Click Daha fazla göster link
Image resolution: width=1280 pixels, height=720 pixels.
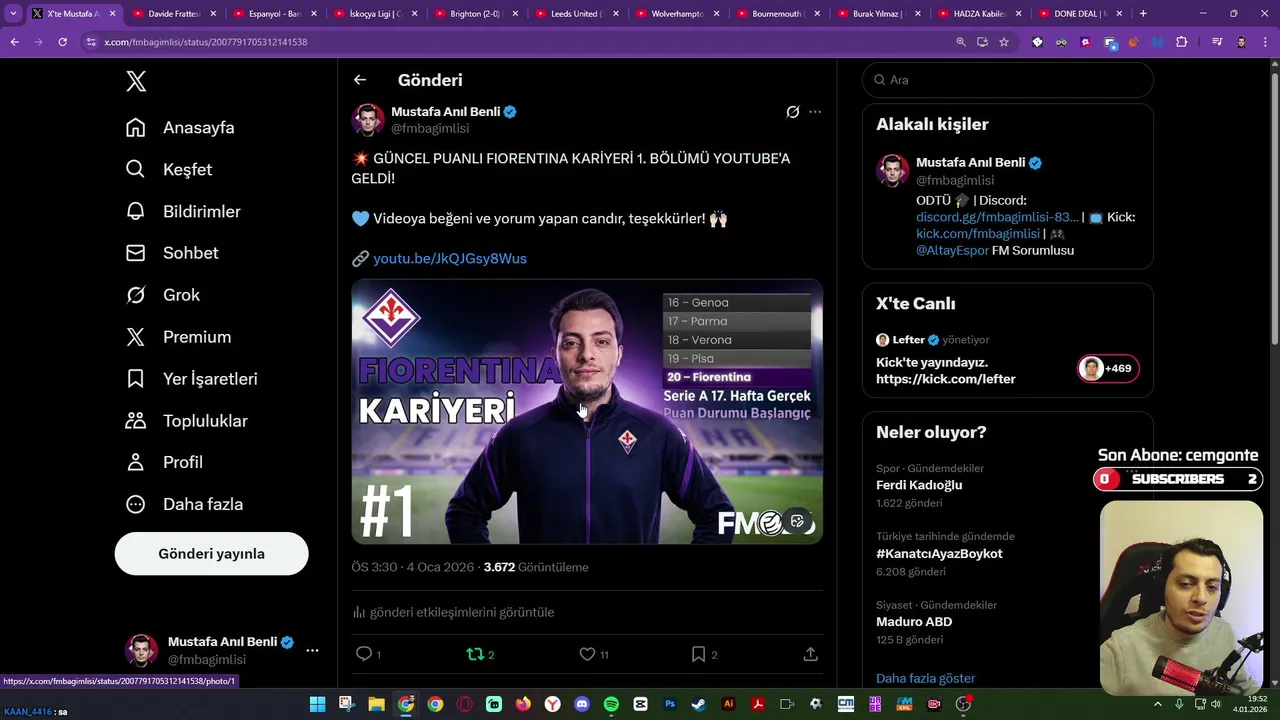pyautogui.click(x=925, y=678)
